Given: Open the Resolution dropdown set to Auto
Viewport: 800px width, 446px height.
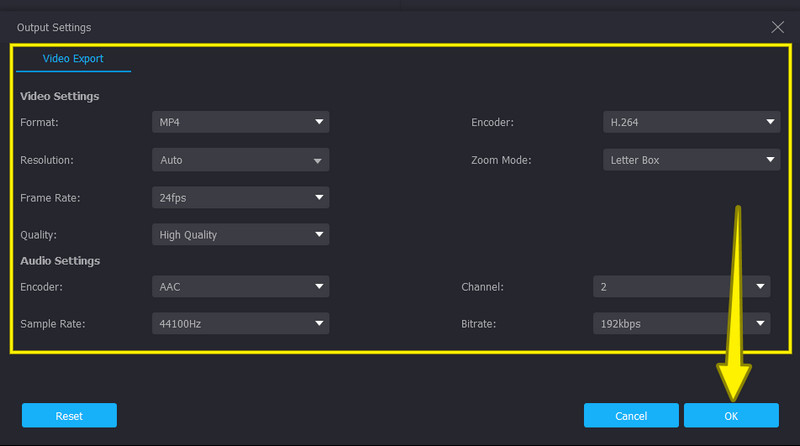Looking at the screenshot, I should 240,160.
